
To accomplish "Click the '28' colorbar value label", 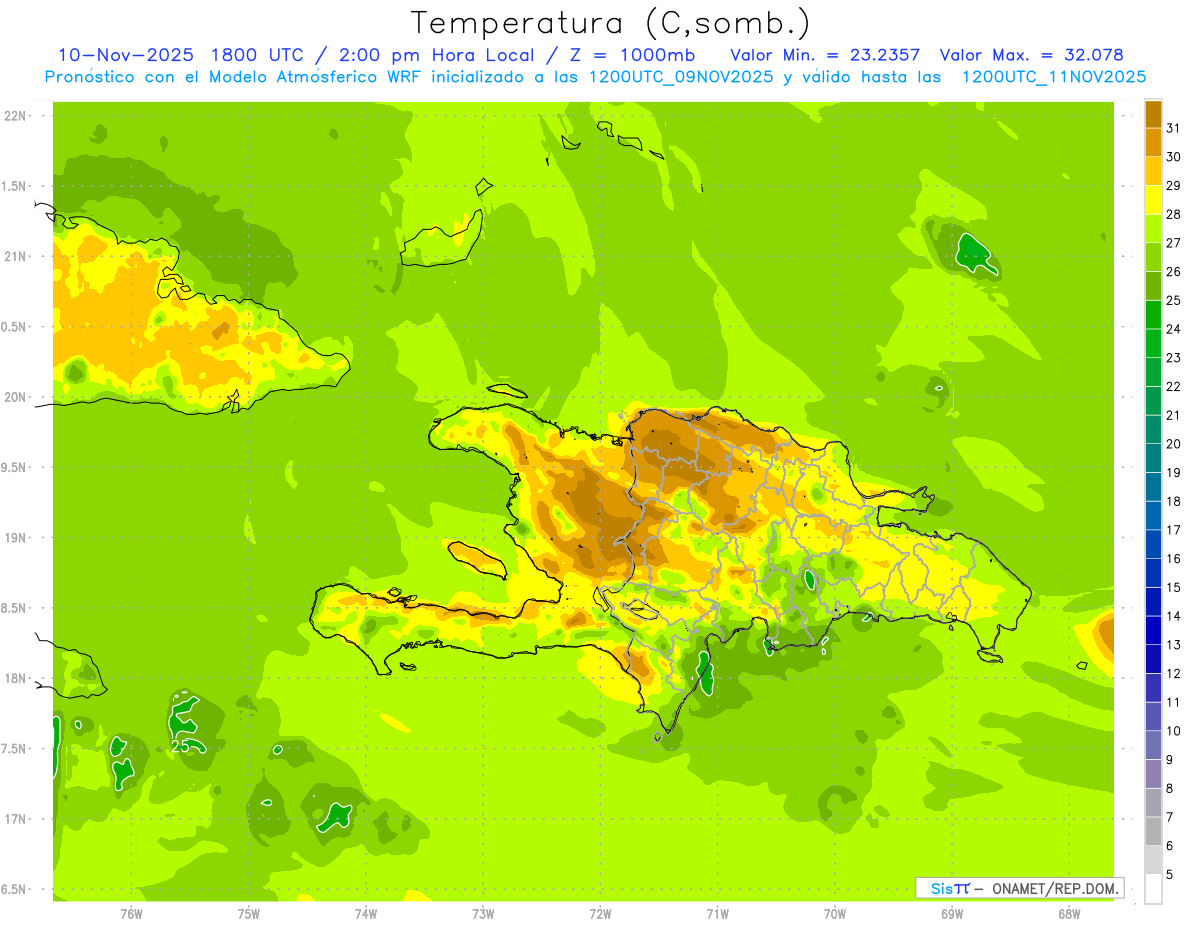I will pyautogui.click(x=1173, y=214).
